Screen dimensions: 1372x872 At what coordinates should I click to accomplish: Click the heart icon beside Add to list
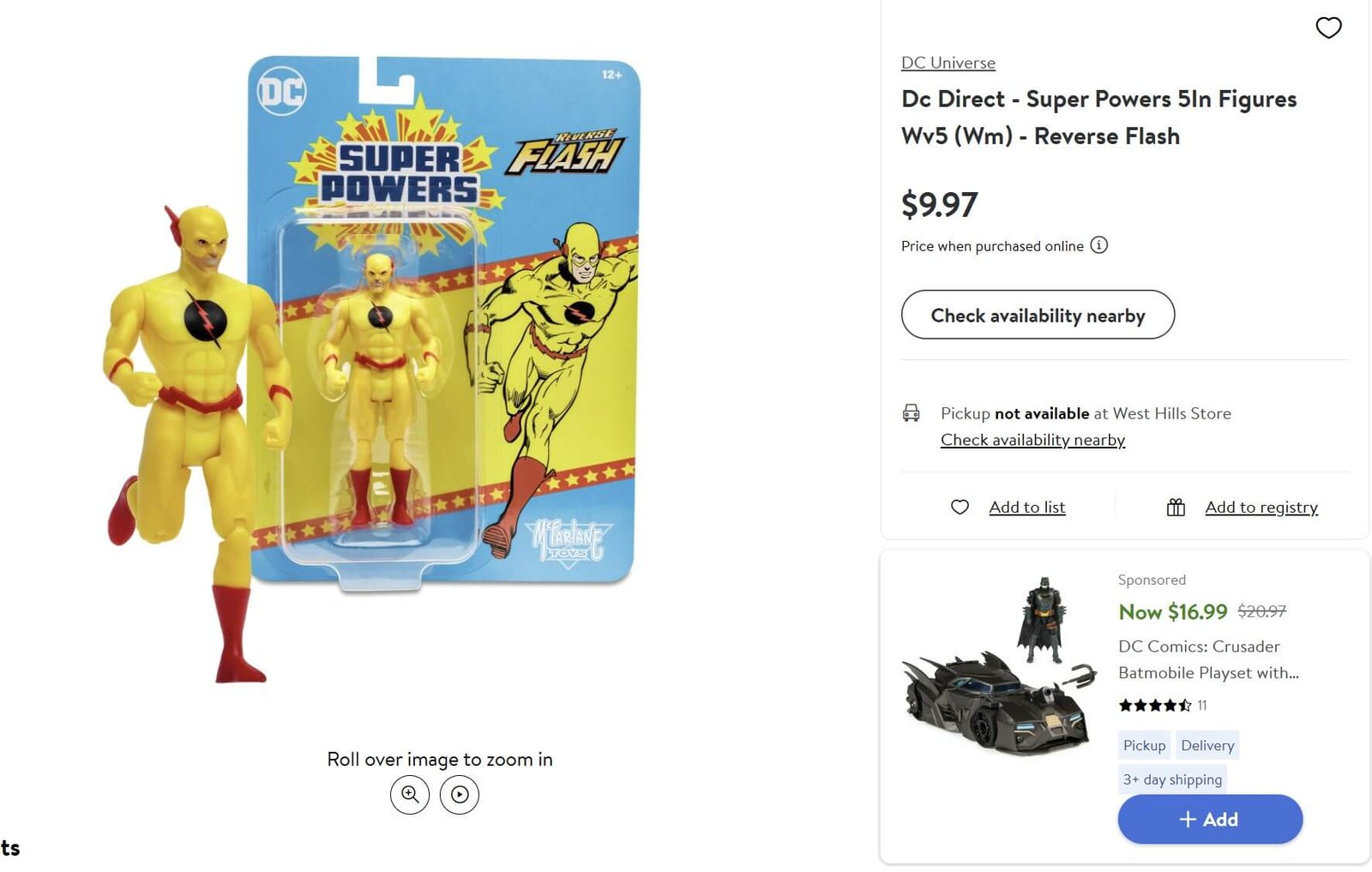(960, 507)
